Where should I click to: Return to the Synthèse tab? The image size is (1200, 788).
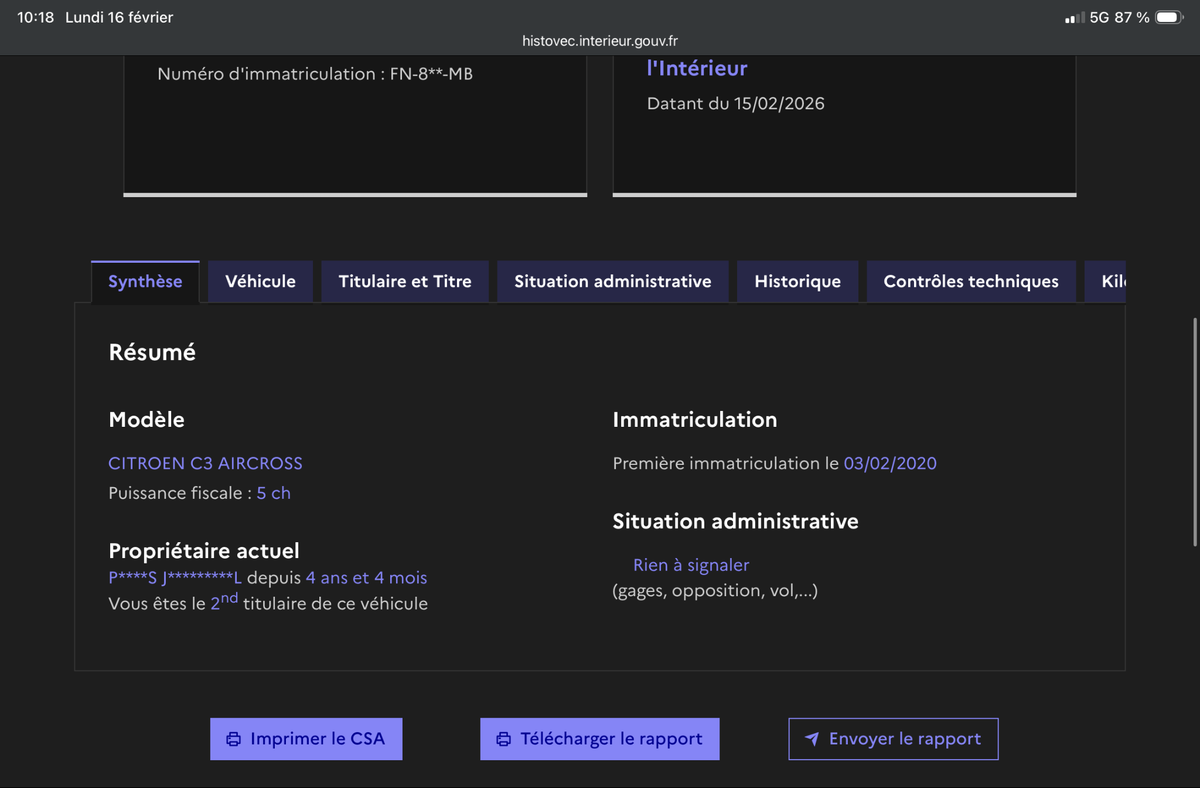pyautogui.click(x=145, y=281)
